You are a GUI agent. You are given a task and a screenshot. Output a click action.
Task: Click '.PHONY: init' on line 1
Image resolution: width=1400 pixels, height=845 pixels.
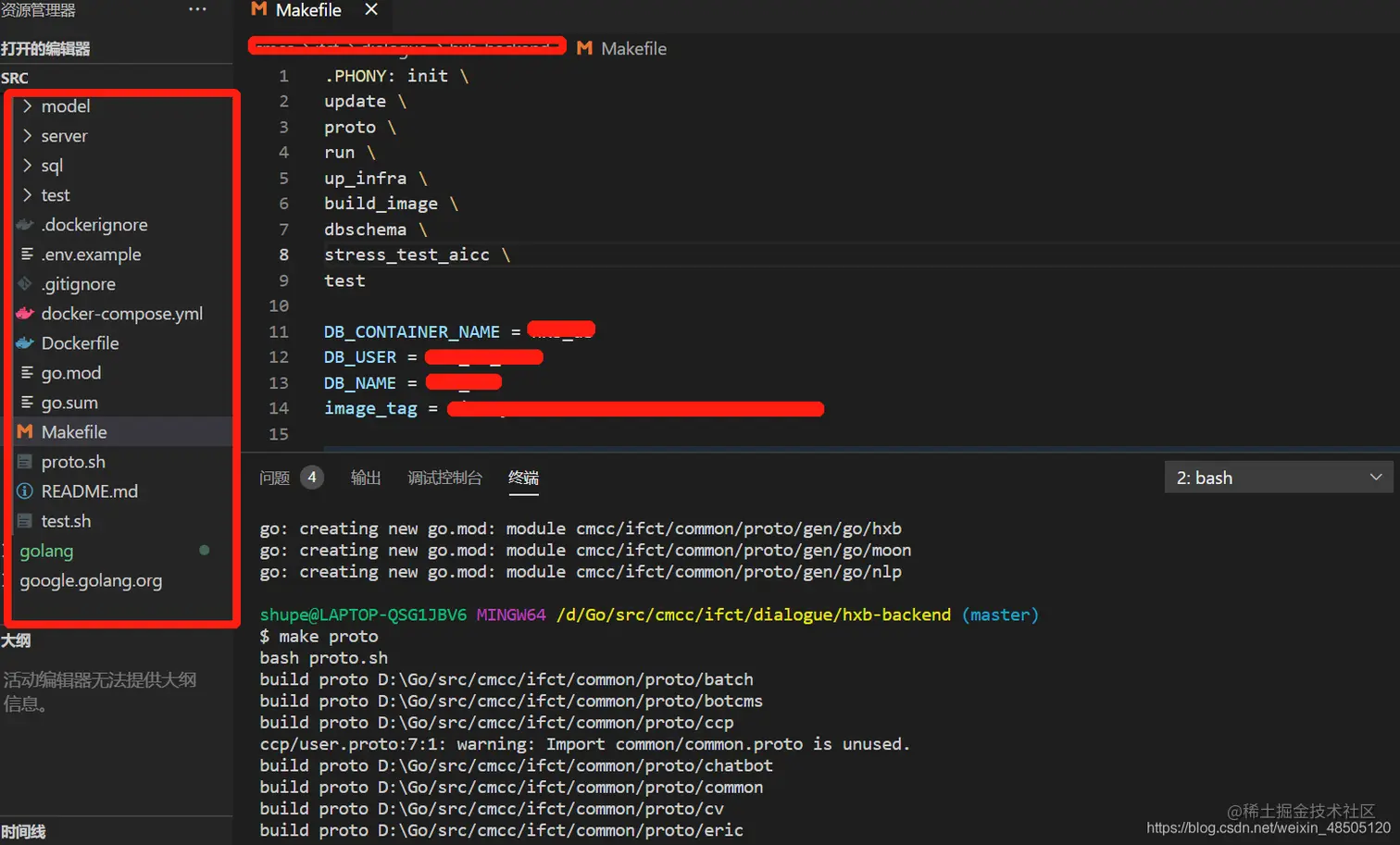click(x=386, y=76)
